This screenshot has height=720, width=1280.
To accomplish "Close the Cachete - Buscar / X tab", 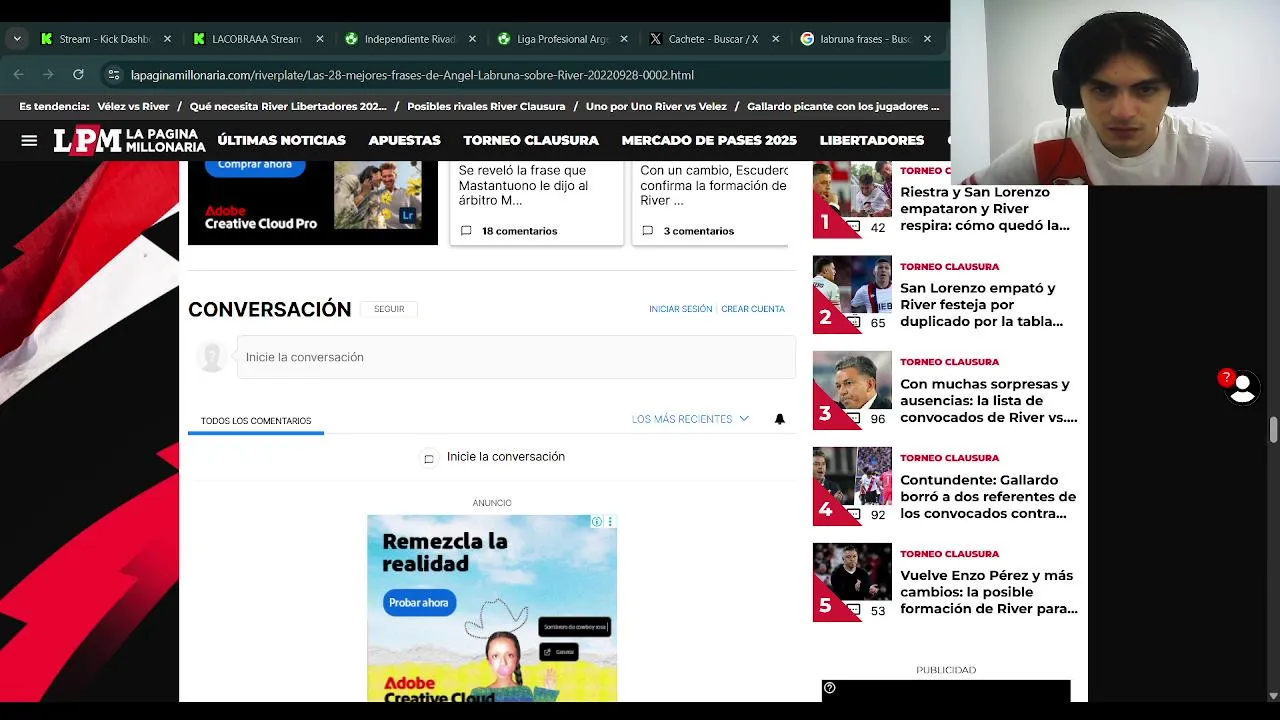I will [x=776, y=39].
